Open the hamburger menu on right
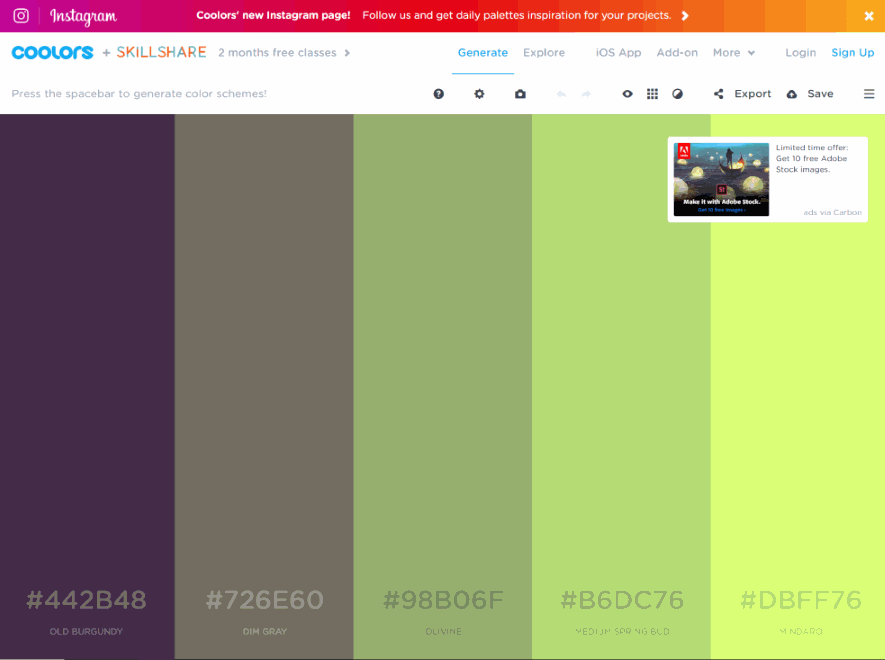 (868, 94)
